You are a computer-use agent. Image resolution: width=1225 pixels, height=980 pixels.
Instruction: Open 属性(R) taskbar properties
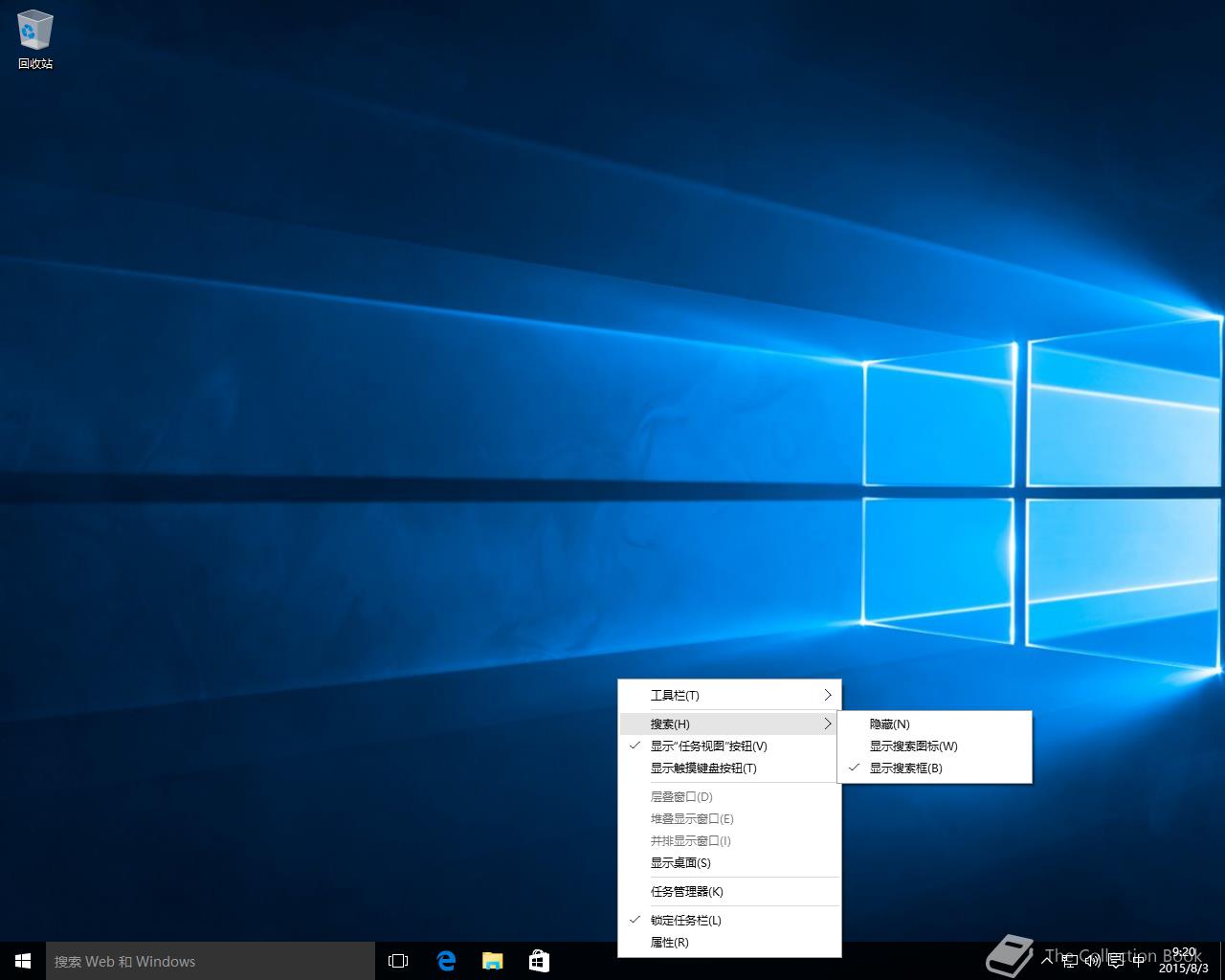click(x=729, y=942)
